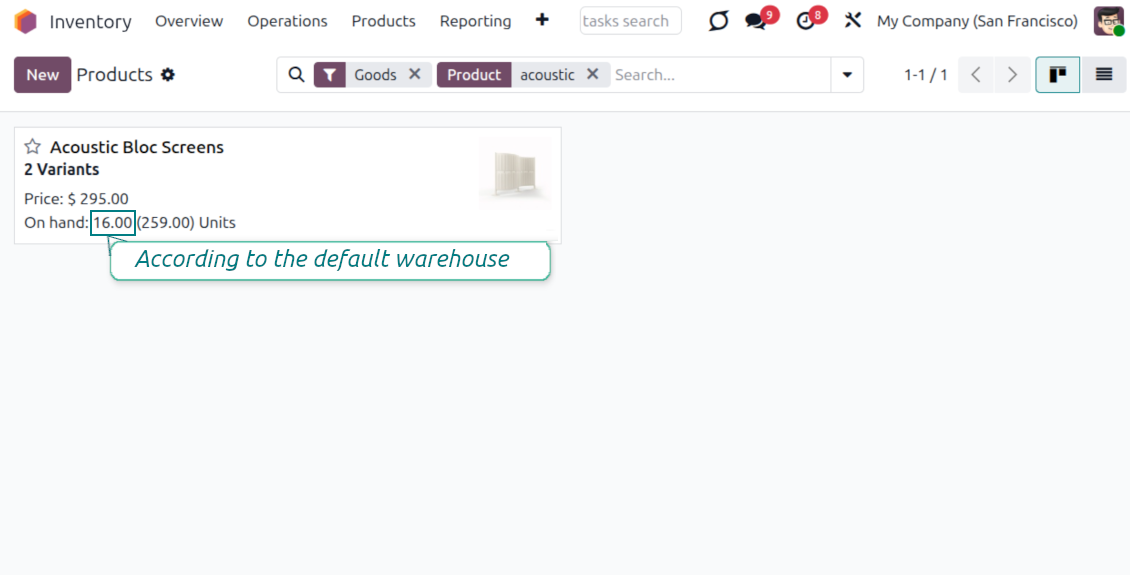This screenshot has height=575, width=1130.
Task: Remove the acoustic product search facet
Action: (592, 74)
